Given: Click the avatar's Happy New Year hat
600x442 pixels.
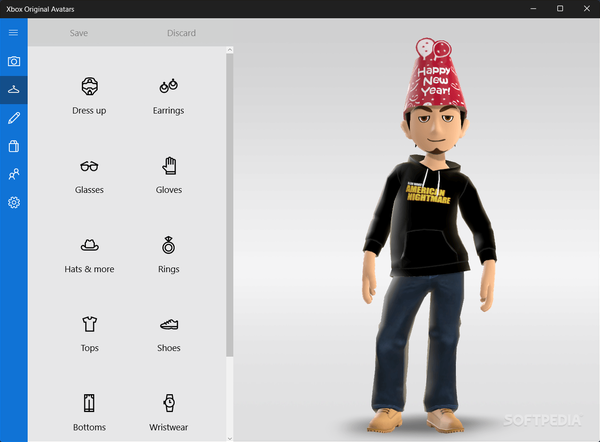Looking at the screenshot, I should coord(434,80).
